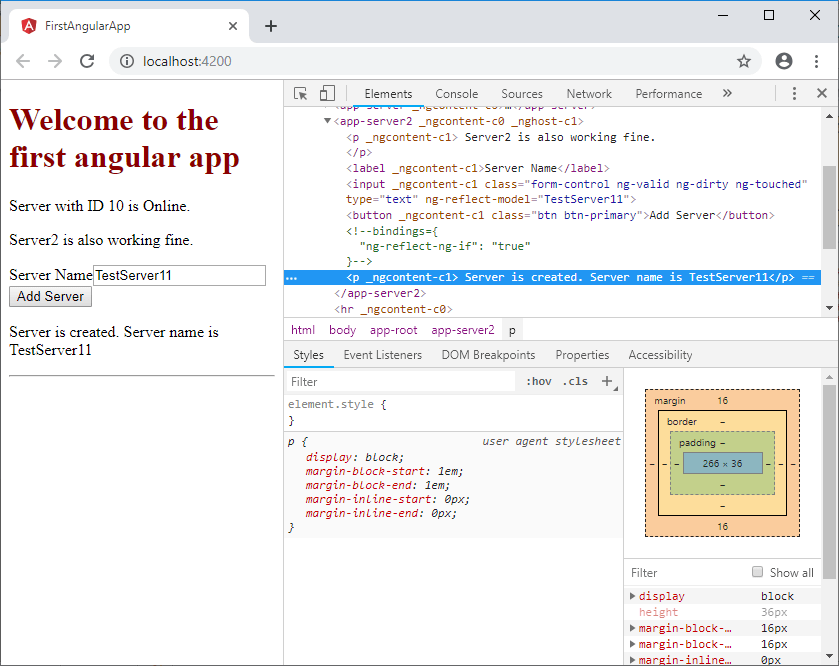View site information icon in address bar
Image resolution: width=839 pixels, height=666 pixels.
127,61
